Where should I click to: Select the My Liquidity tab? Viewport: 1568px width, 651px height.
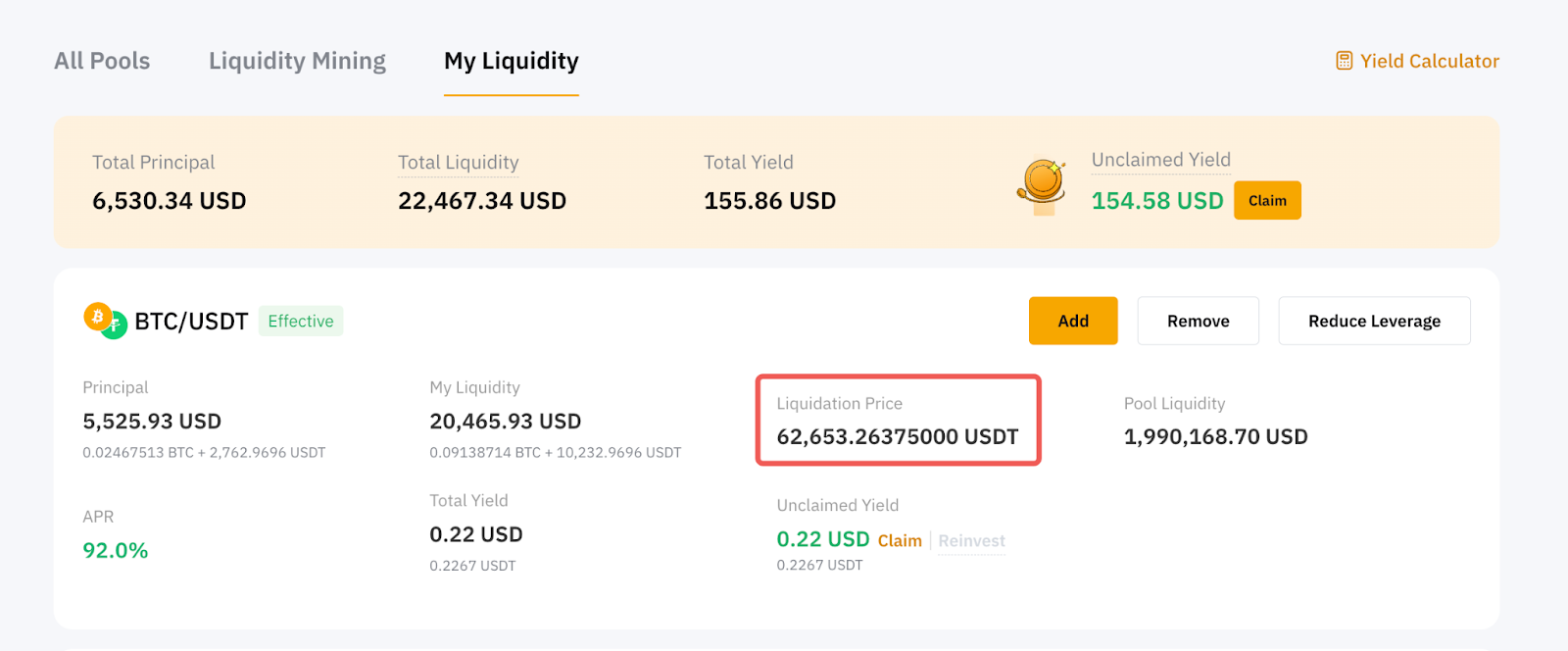click(x=511, y=61)
